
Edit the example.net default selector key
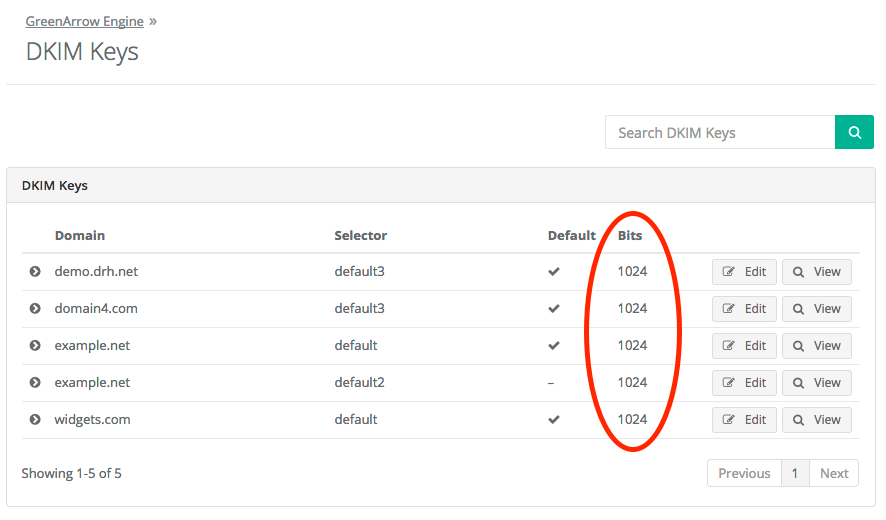tap(744, 346)
